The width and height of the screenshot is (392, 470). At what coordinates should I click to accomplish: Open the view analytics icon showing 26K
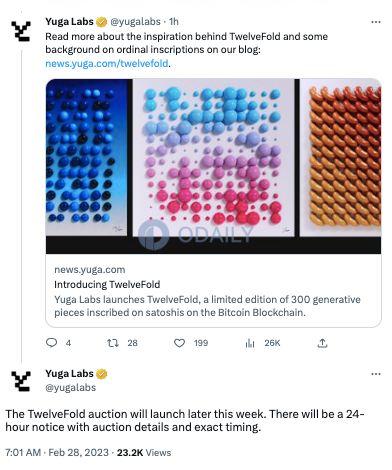[250, 343]
